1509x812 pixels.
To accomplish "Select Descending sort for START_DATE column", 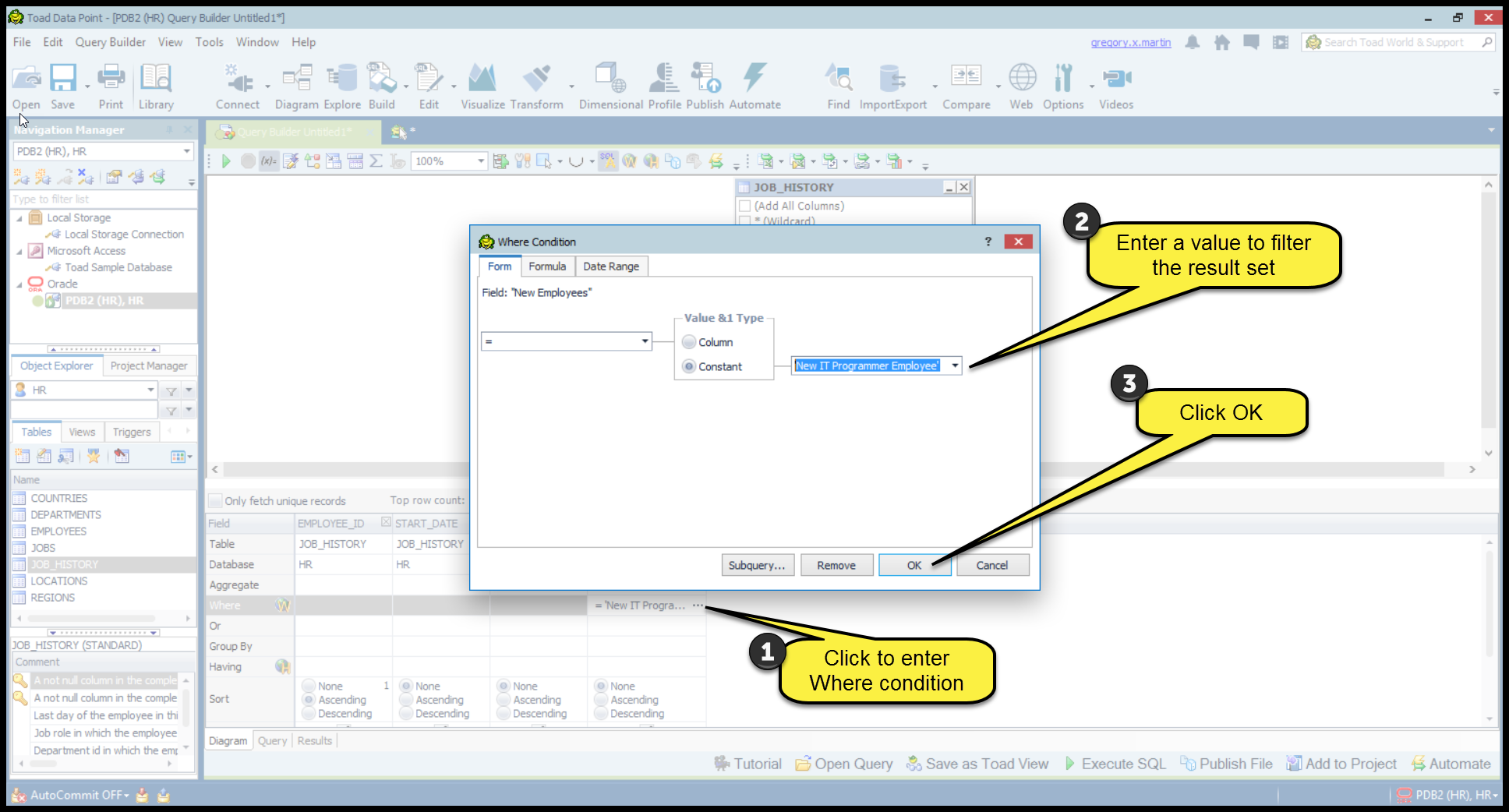I will 406,714.
